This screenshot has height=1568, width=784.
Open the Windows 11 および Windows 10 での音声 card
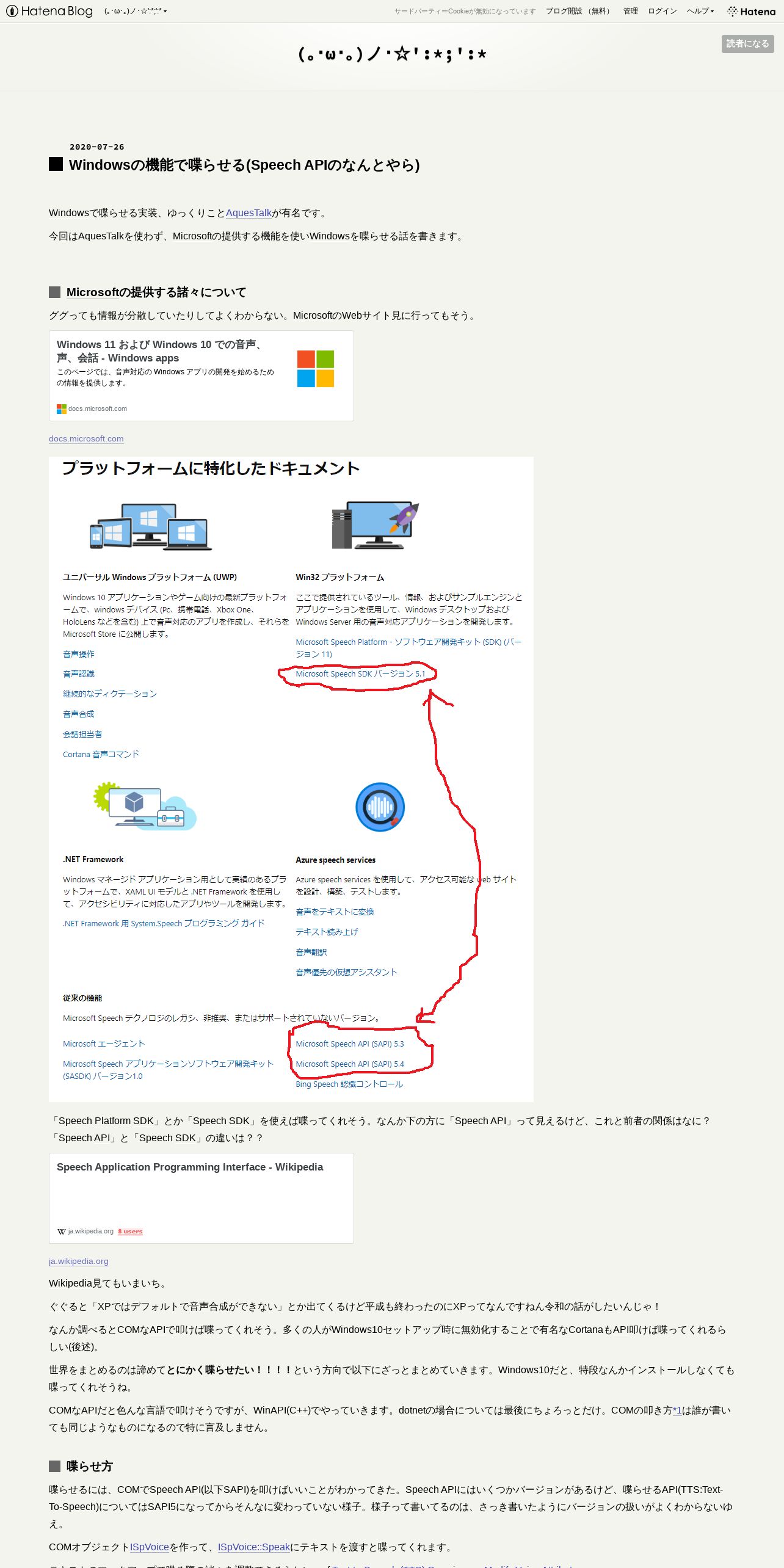[201, 376]
